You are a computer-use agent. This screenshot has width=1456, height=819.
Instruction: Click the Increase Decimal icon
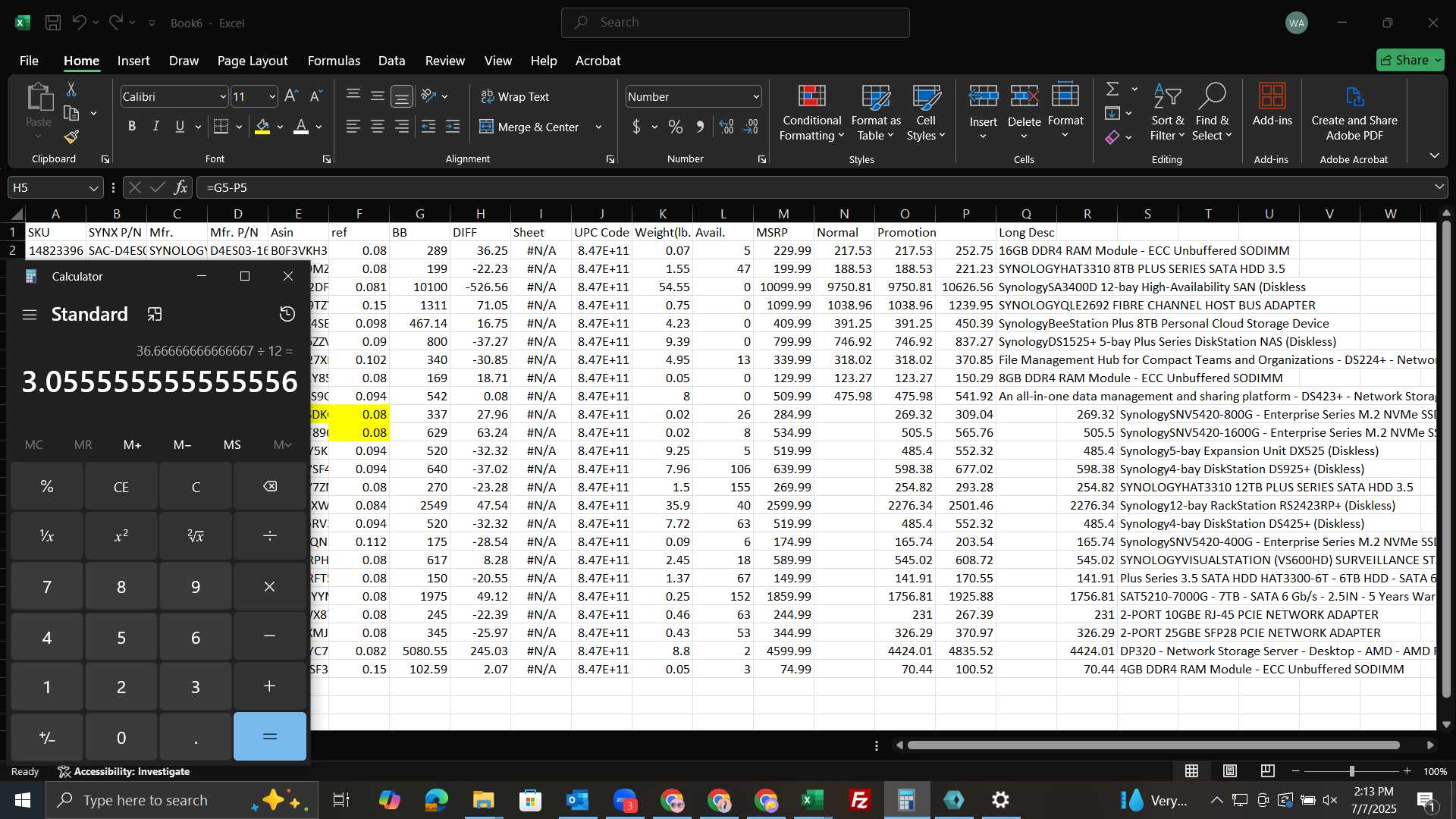[x=726, y=127]
